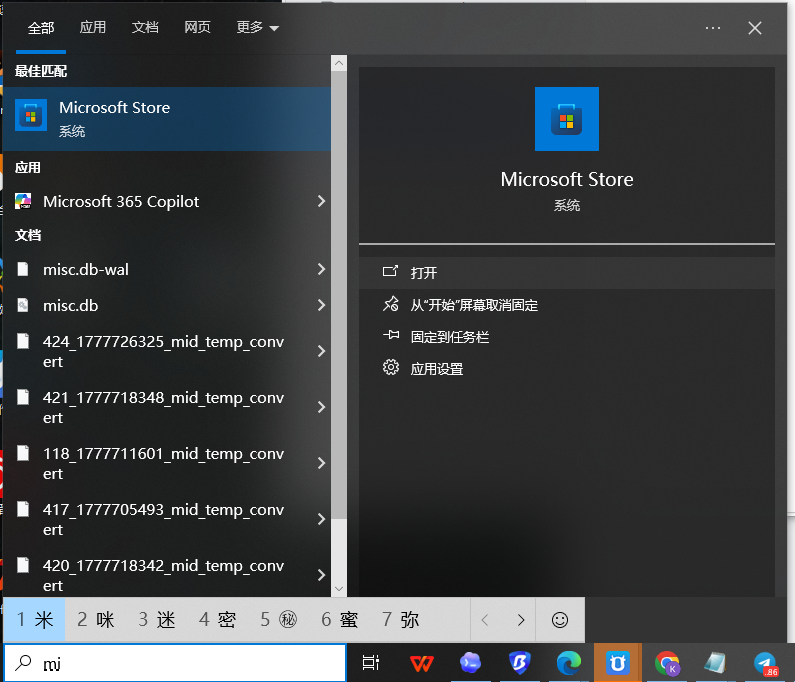Unpin from Start via 从"开始"屏幕取消固定
795x682 pixels.
tap(566, 305)
